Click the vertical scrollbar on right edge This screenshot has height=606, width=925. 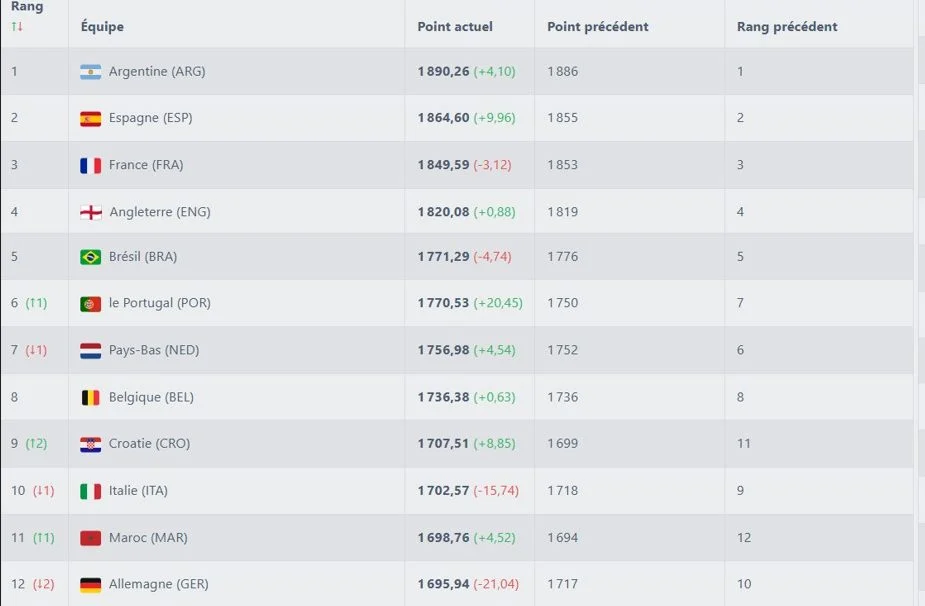pyautogui.click(x=919, y=300)
